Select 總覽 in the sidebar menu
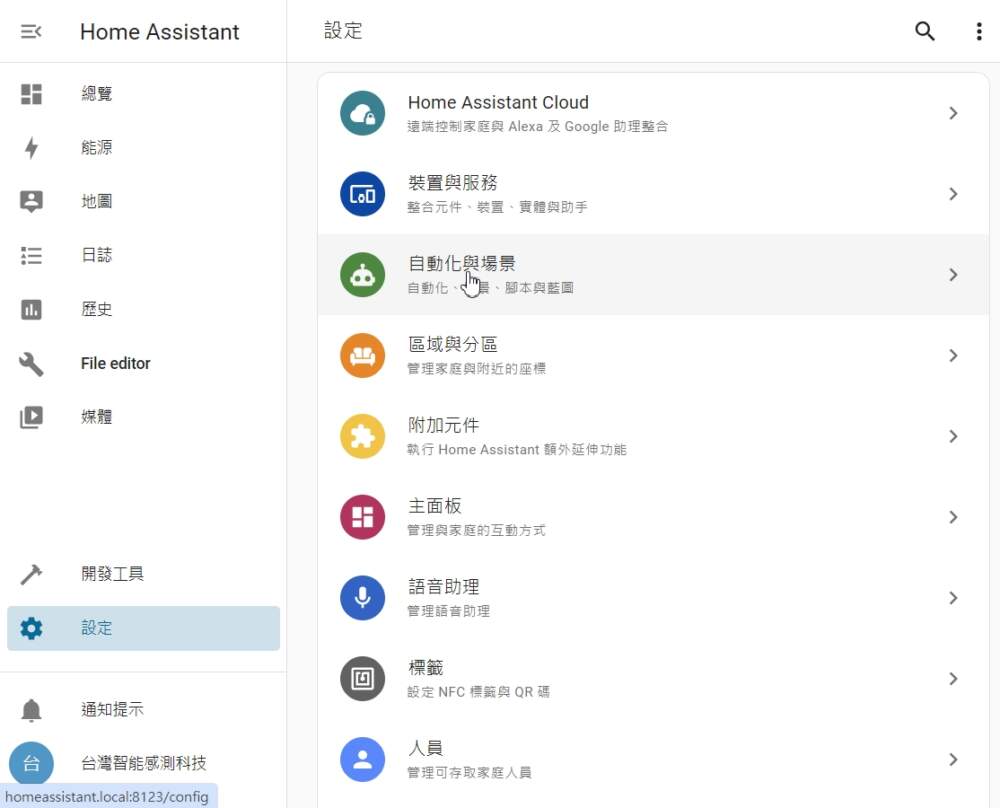Viewport: 1000px width, 808px height. pyautogui.click(x=96, y=93)
